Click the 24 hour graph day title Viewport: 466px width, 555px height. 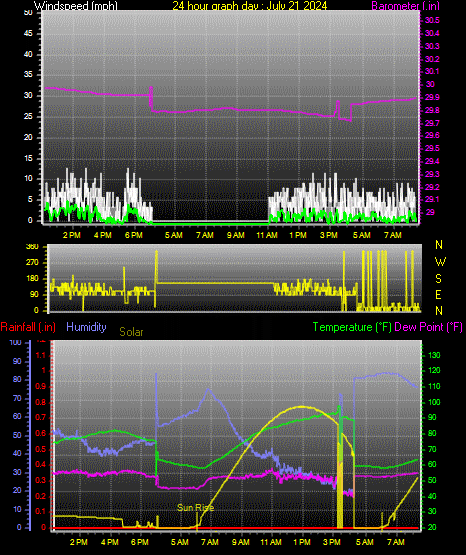(x=250, y=6)
